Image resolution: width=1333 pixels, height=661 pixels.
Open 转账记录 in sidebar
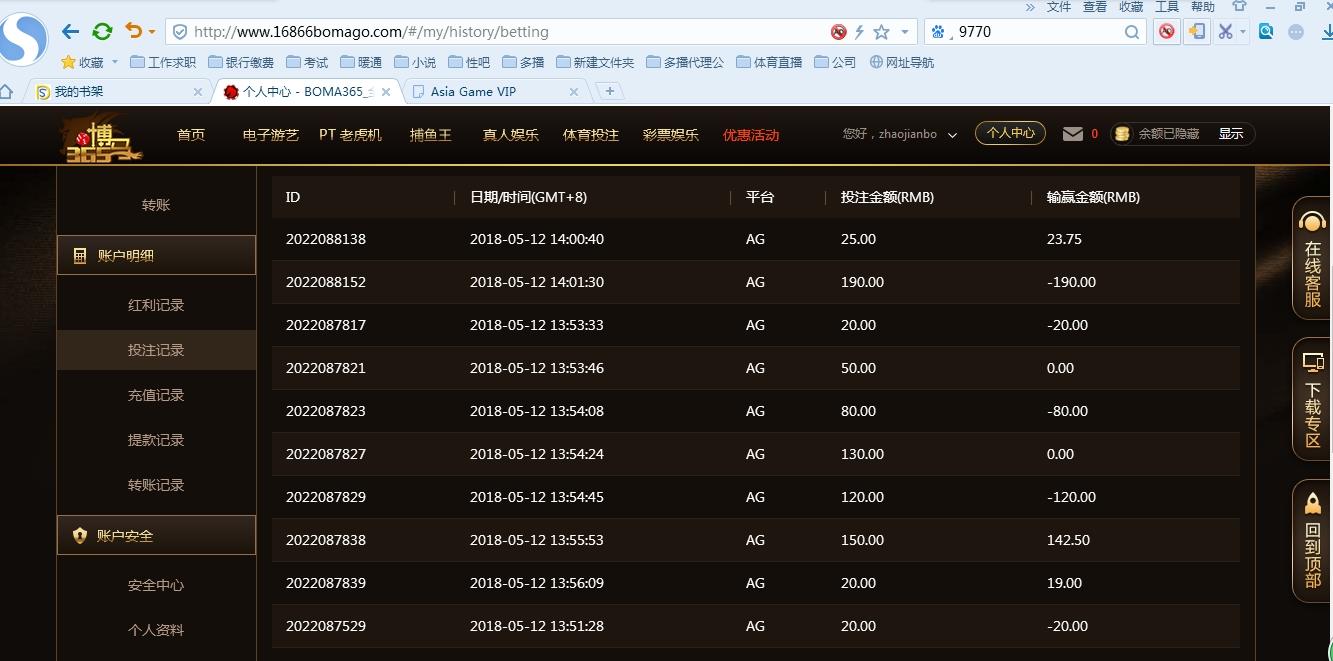[156, 485]
